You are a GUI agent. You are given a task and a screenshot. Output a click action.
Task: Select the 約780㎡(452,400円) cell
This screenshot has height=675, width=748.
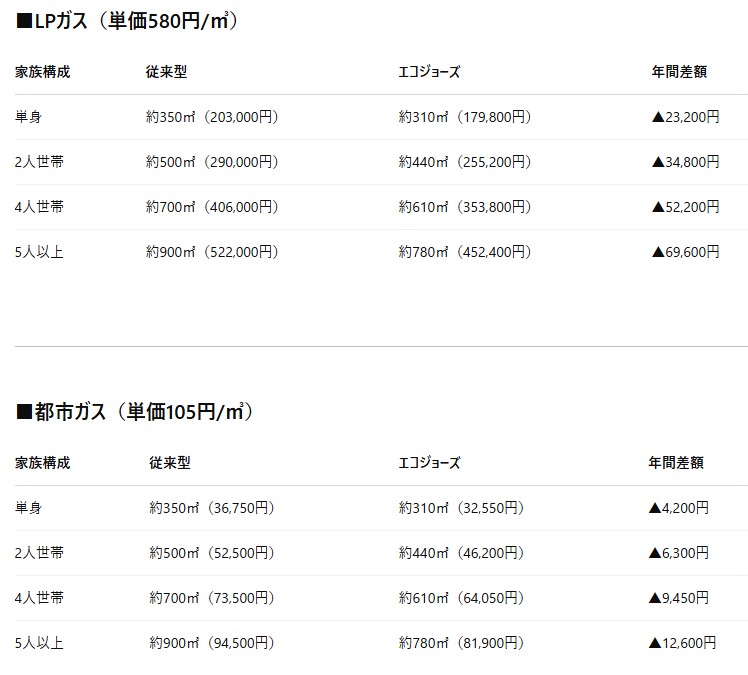pyautogui.click(x=465, y=252)
